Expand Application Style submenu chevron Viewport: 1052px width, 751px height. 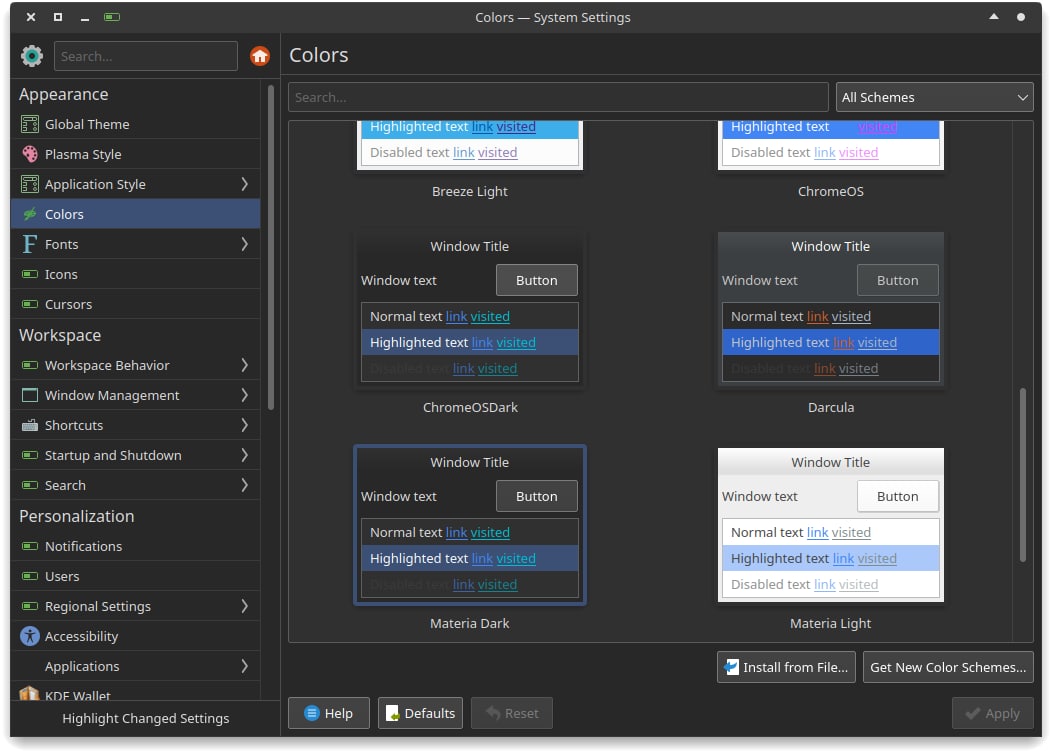(244, 184)
